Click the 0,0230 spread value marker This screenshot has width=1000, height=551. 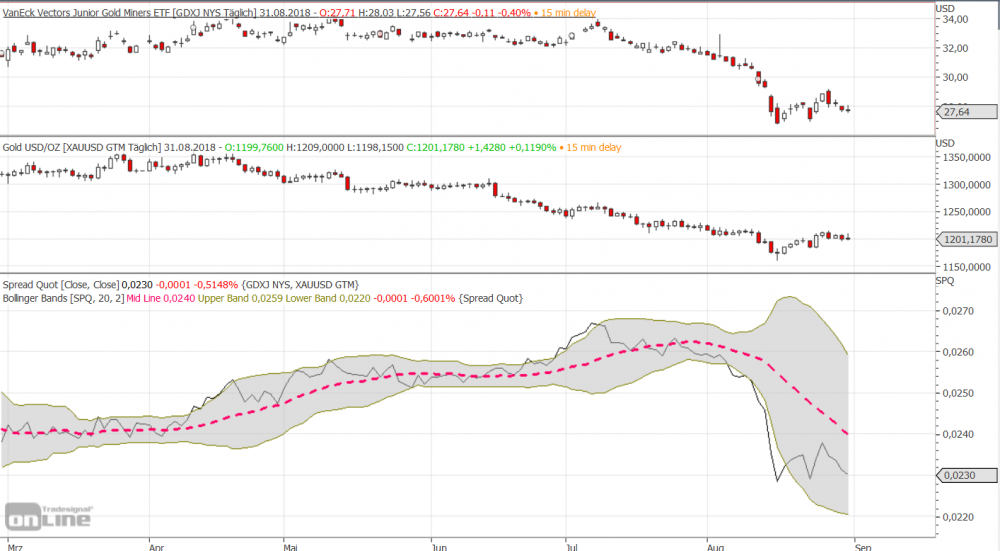(x=966, y=475)
